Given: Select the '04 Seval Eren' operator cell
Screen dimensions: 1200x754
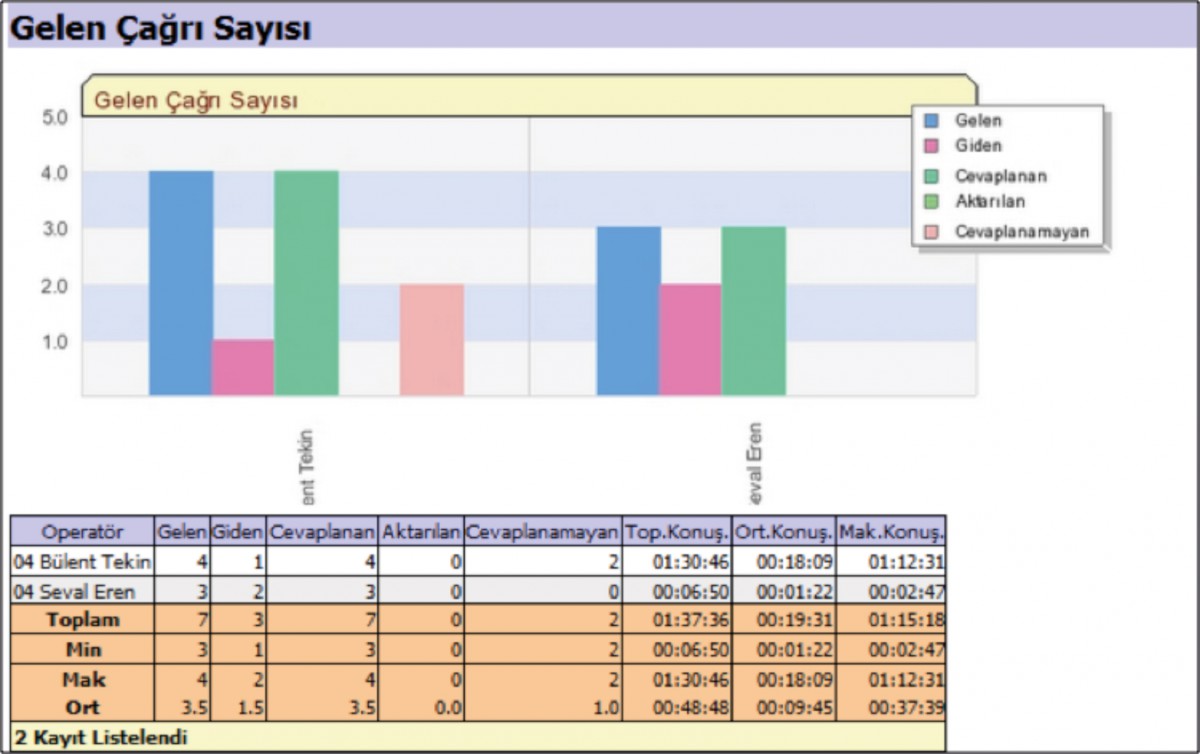Looking at the screenshot, I should (83, 590).
